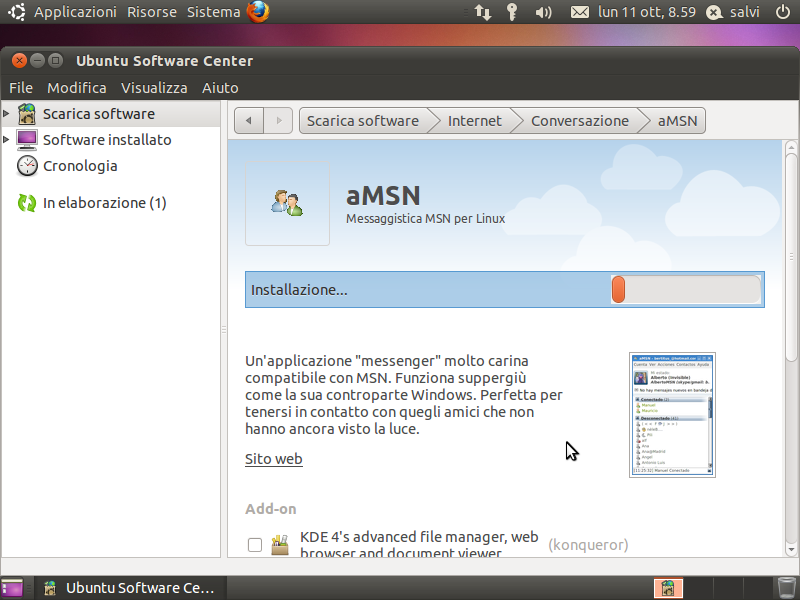This screenshot has height=600, width=800.
Task: Open the mail envelope indicator
Action: point(580,12)
